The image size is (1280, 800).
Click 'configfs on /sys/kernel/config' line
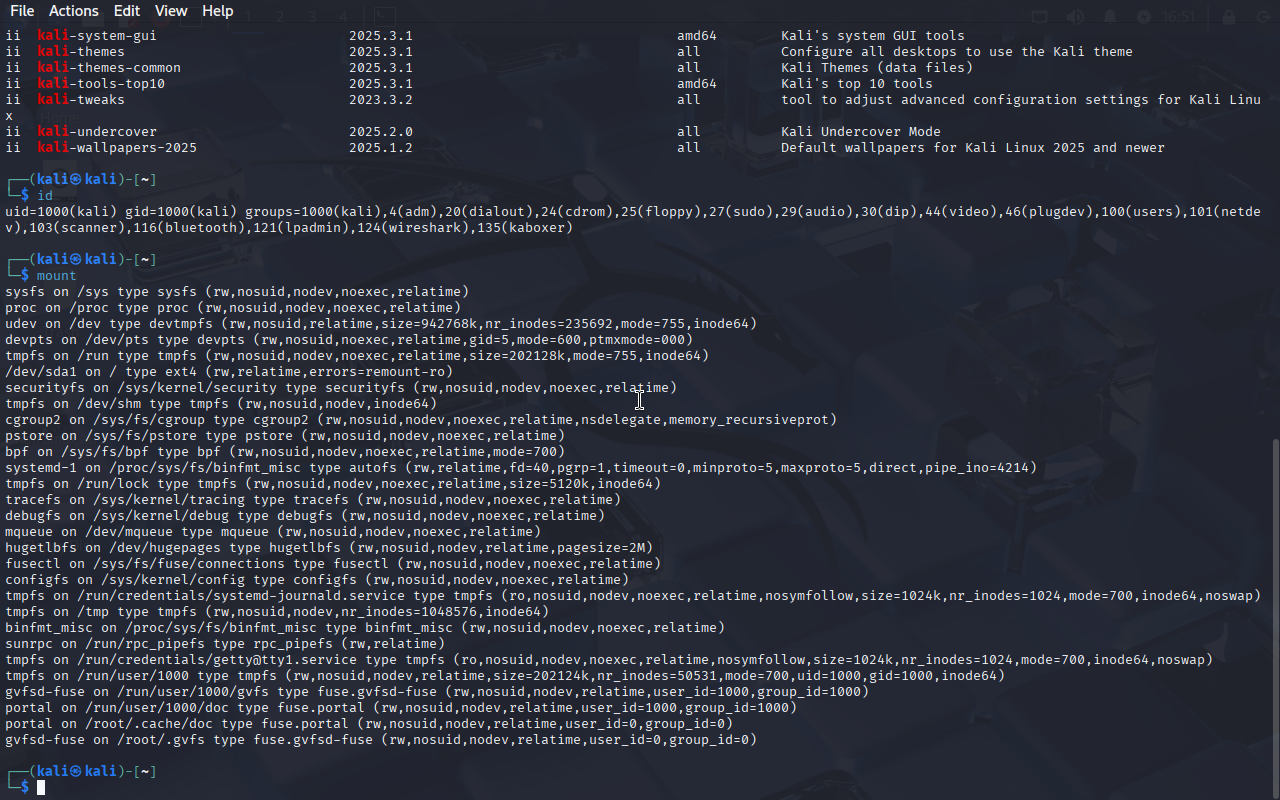tap(317, 579)
